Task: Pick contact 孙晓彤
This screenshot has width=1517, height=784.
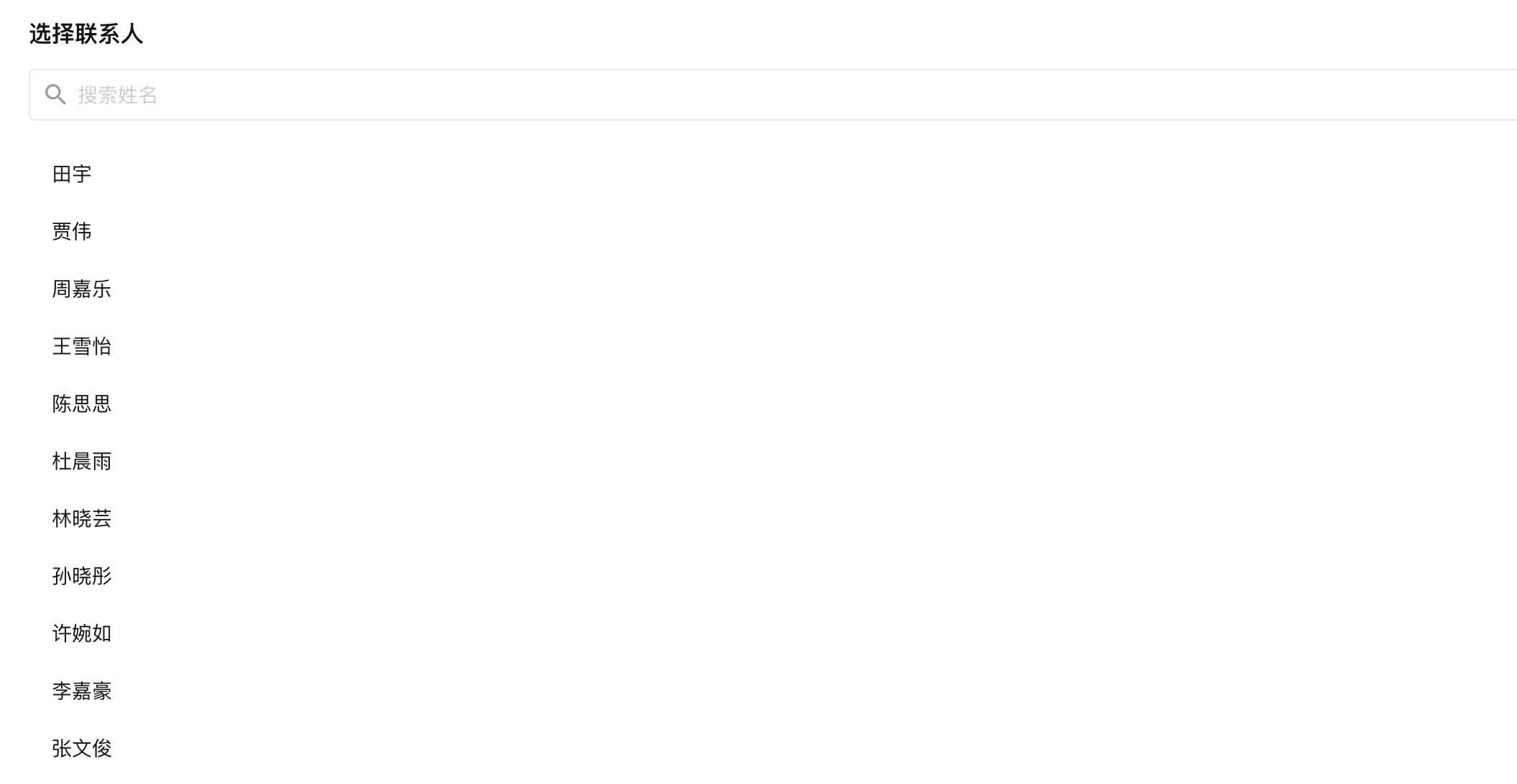Action: coord(773,576)
